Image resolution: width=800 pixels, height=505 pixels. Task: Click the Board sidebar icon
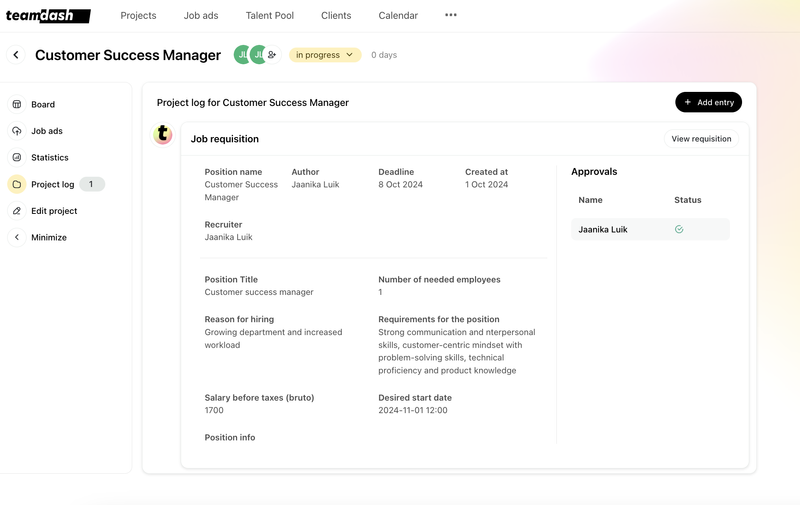point(17,104)
